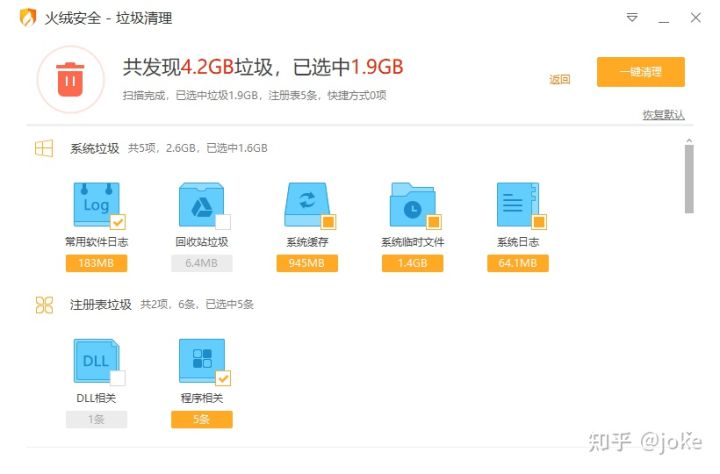Toggle the 系统临时文件 checkbox
720x474 pixels.
[x=434, y=222]
